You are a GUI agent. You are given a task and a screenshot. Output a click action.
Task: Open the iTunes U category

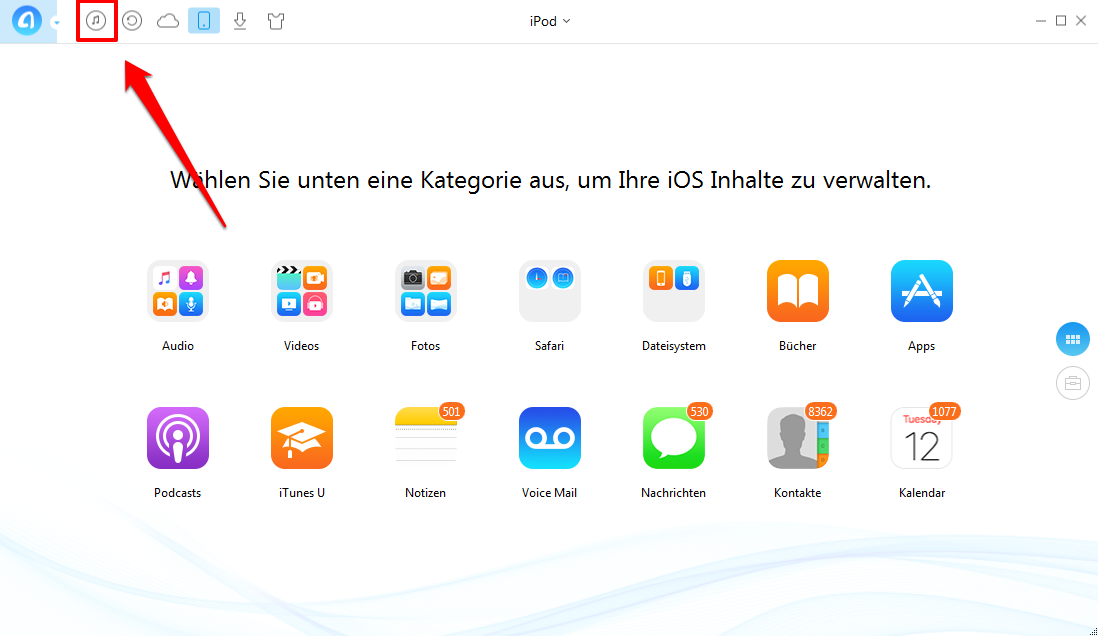[x=302, y=438]
